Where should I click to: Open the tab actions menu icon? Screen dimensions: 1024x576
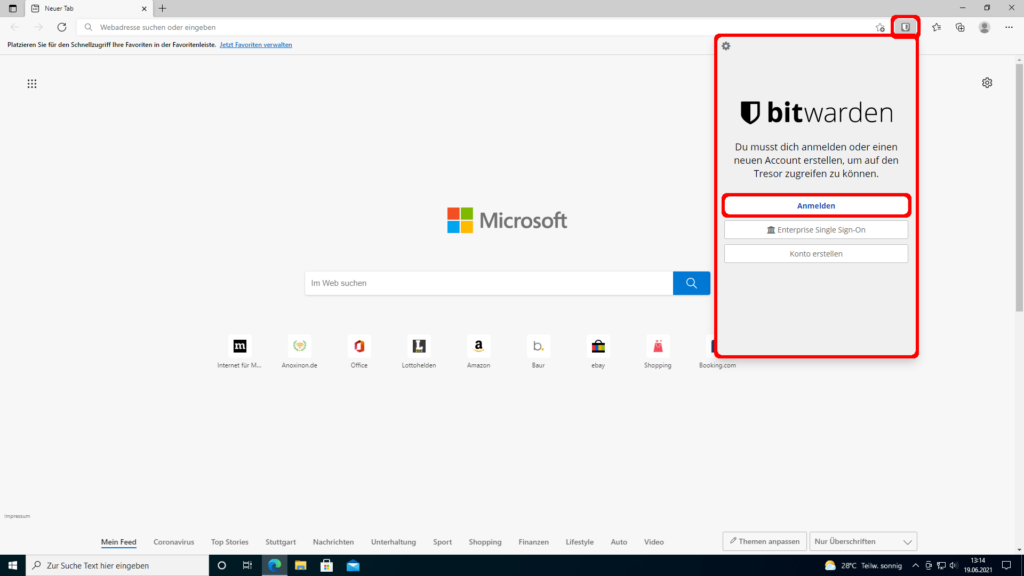pyautogui.click(x=12, y=8)
